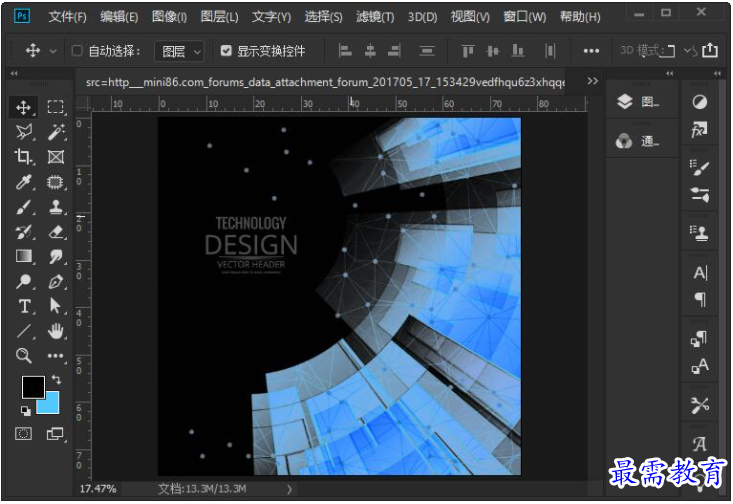Select the Smudge tool

56,256
